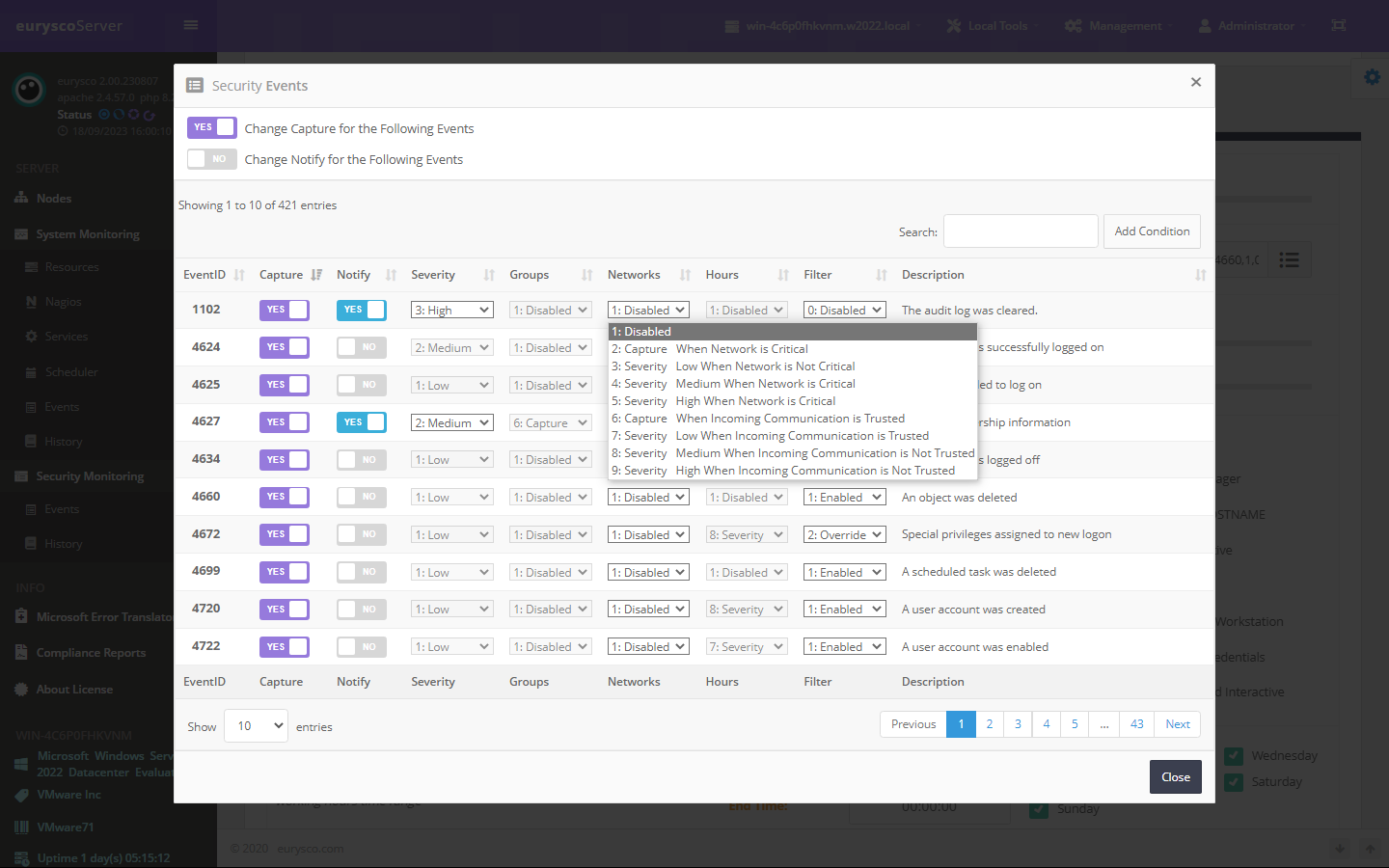
Task: Open Networks dropdown for event 4699
Action: 648,572
